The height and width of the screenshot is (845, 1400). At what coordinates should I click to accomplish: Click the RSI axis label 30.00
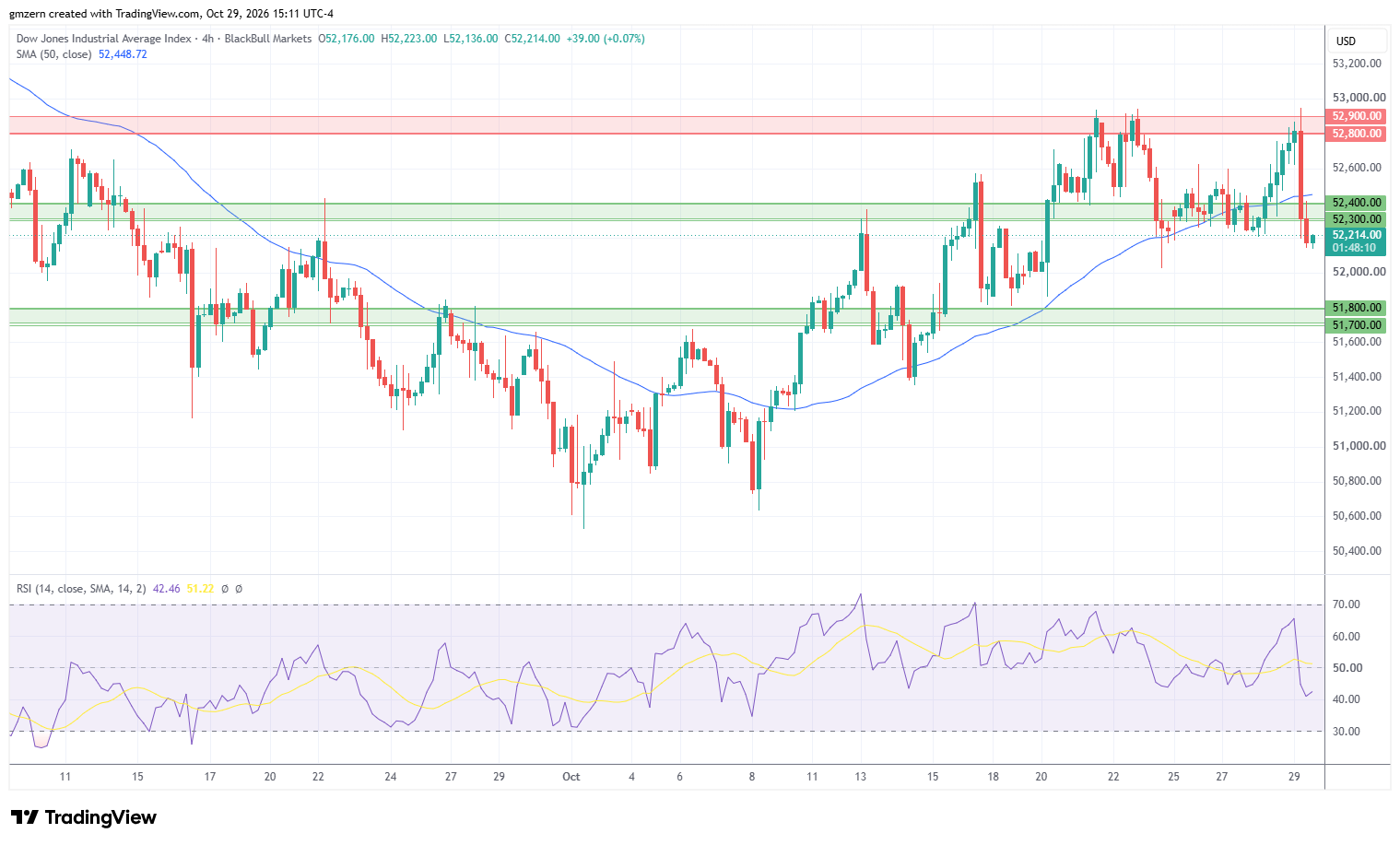click(1347, 732)
